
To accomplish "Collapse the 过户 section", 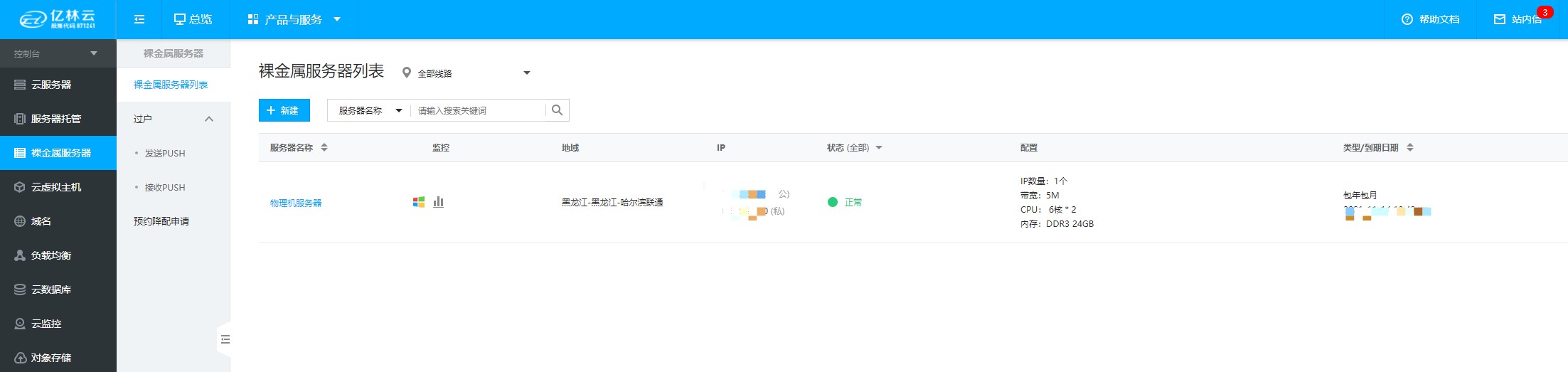I will point(174,119).
